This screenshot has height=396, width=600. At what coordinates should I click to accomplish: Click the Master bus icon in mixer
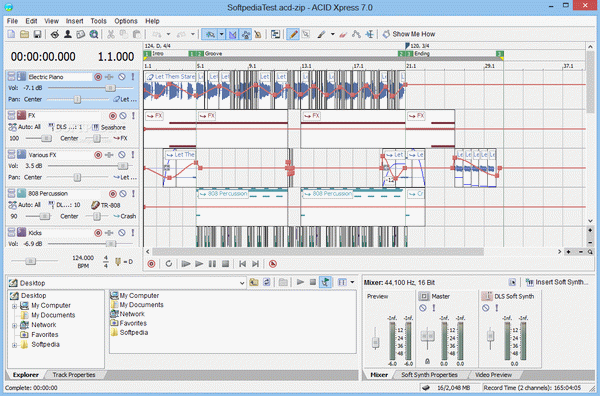click(x=424, y=296)
